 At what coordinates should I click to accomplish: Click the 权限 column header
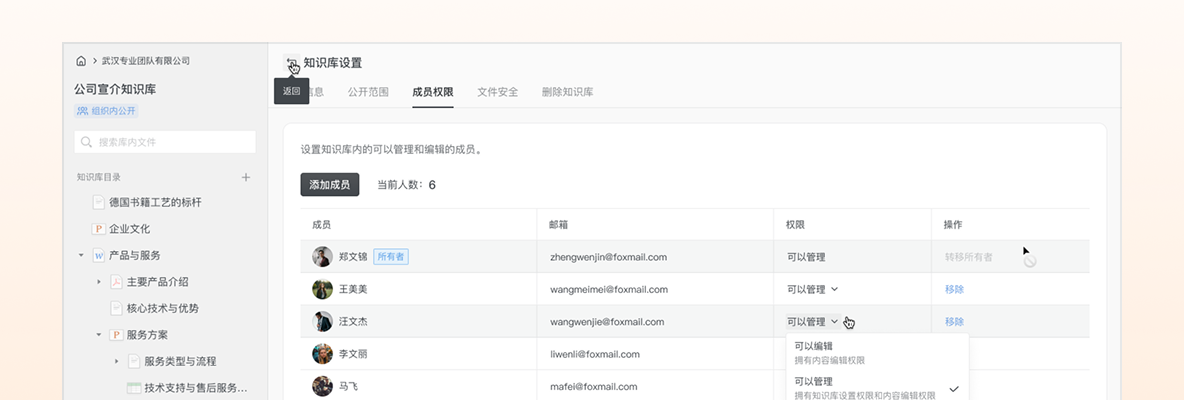(795, 225)
